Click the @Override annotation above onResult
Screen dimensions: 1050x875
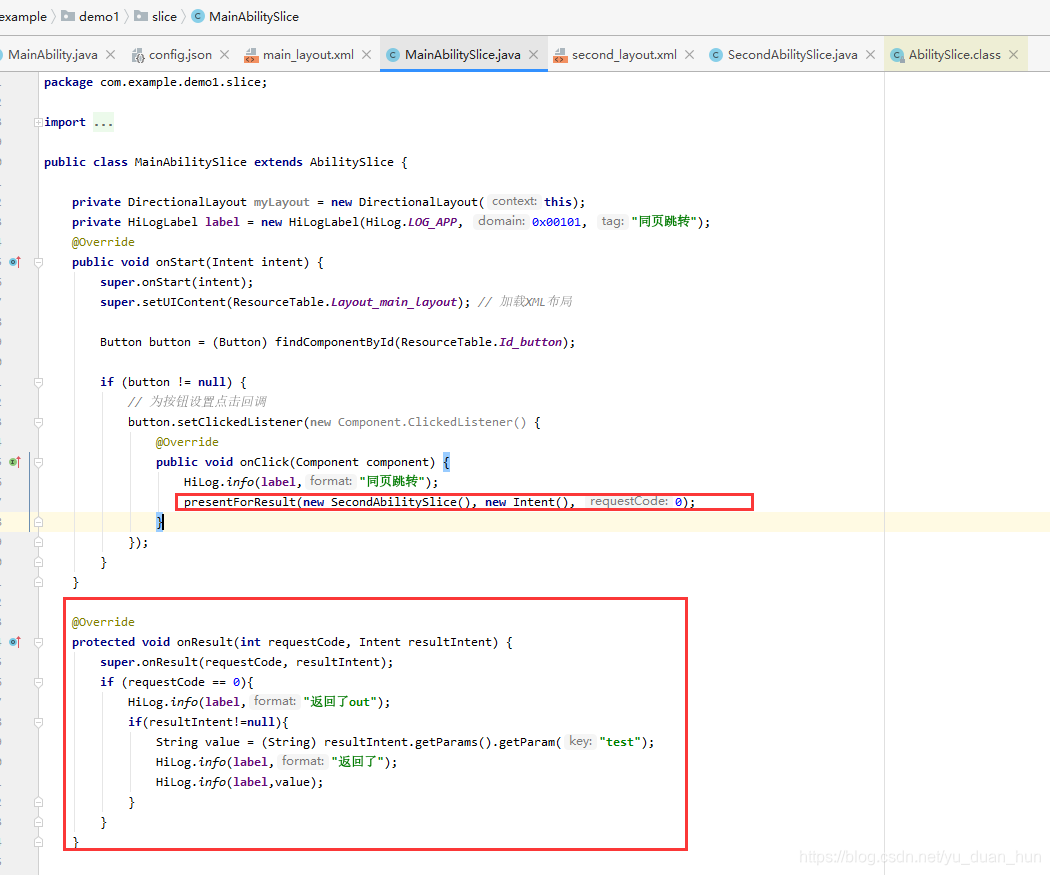[103, 622]
